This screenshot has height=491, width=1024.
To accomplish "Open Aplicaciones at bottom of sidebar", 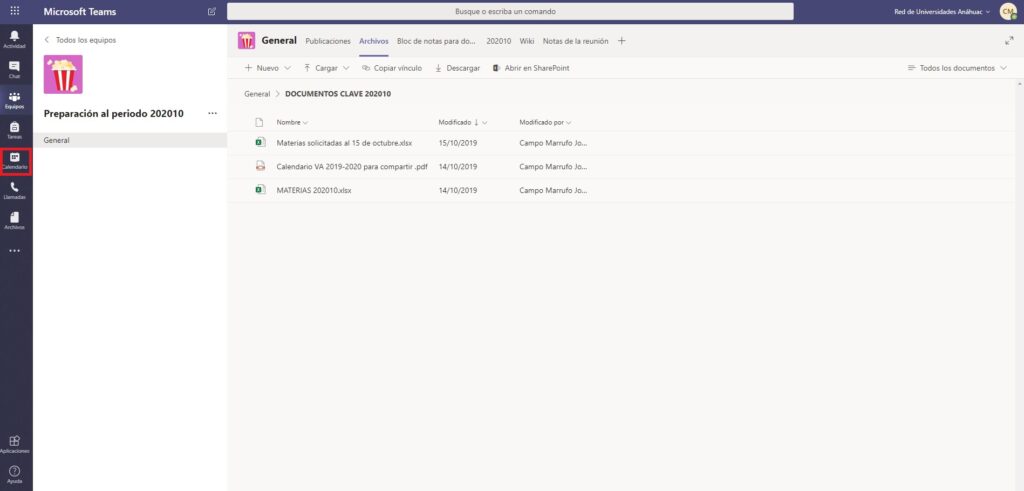I will coord(15,443).
